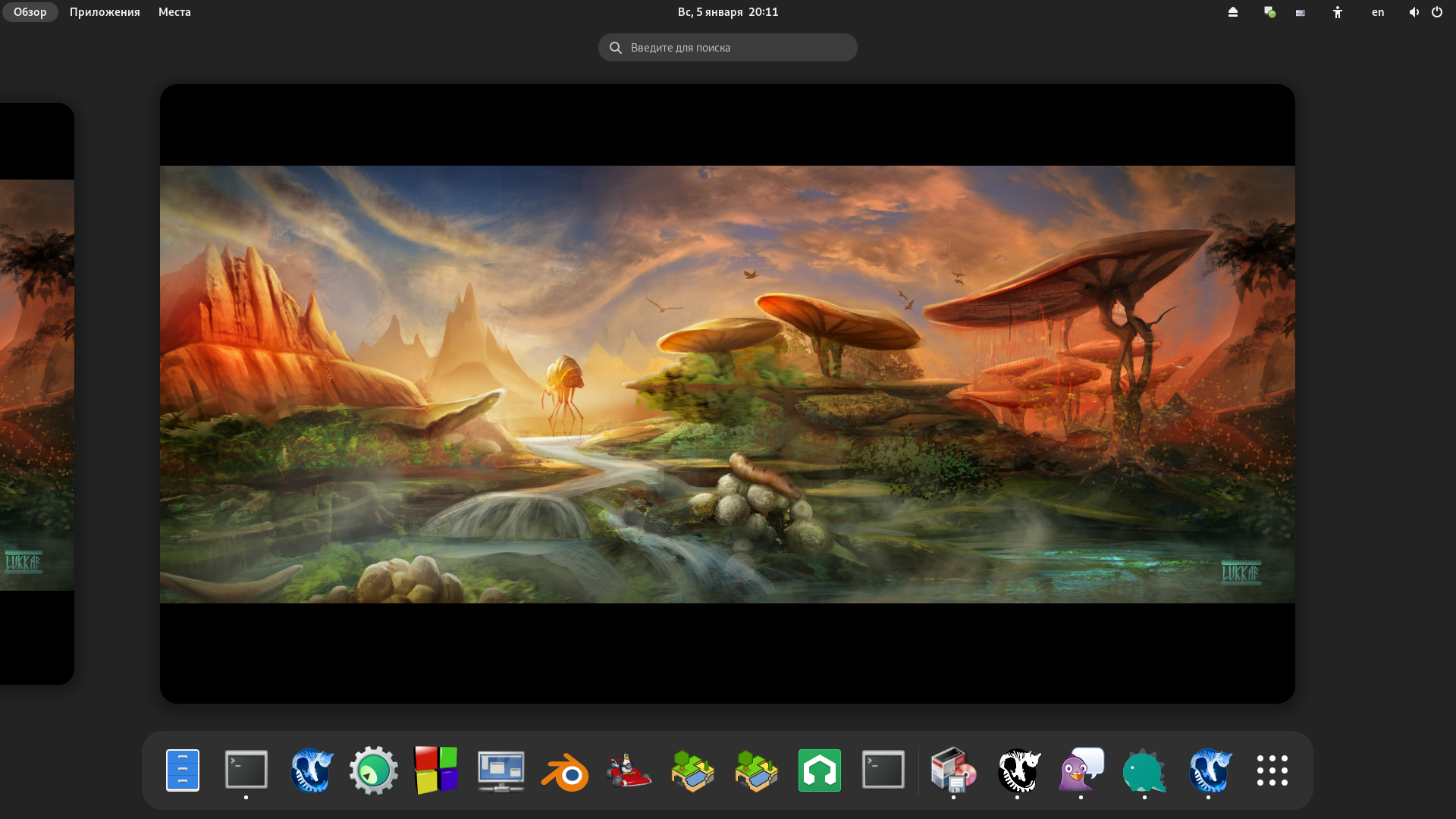The height and width of the screenshot is (819, 1456).
Task: Open the Files cabinet icon in dock
Action: [x=183, y=770]
